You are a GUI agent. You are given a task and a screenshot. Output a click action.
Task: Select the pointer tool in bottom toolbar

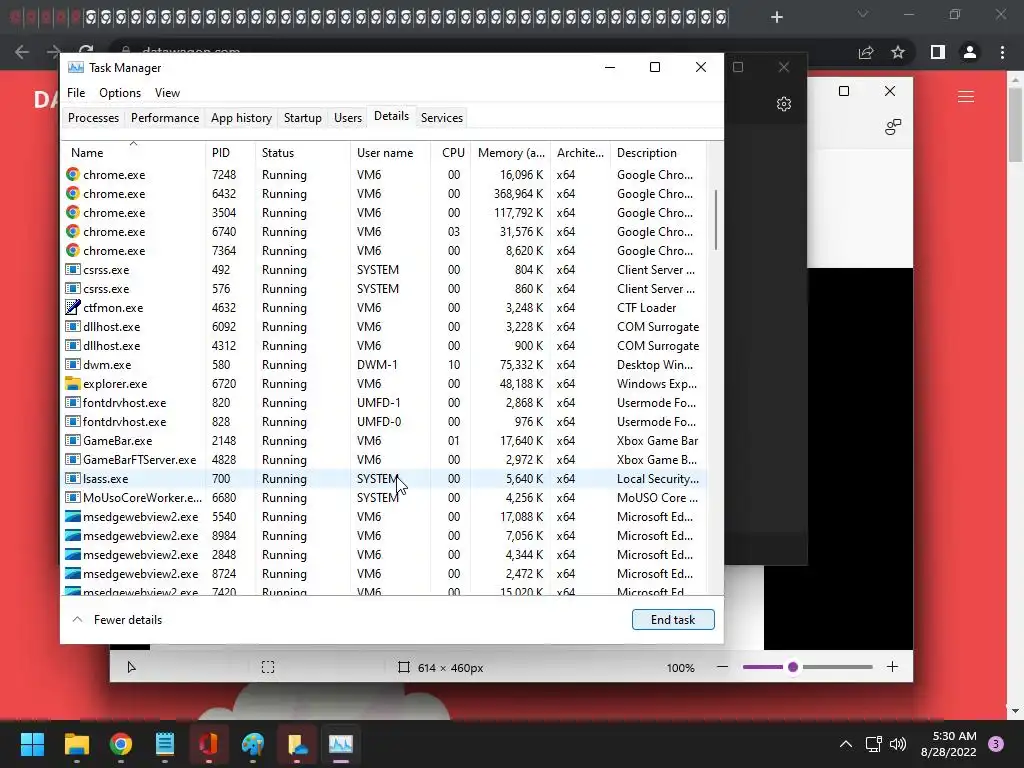tap(131, 667)
